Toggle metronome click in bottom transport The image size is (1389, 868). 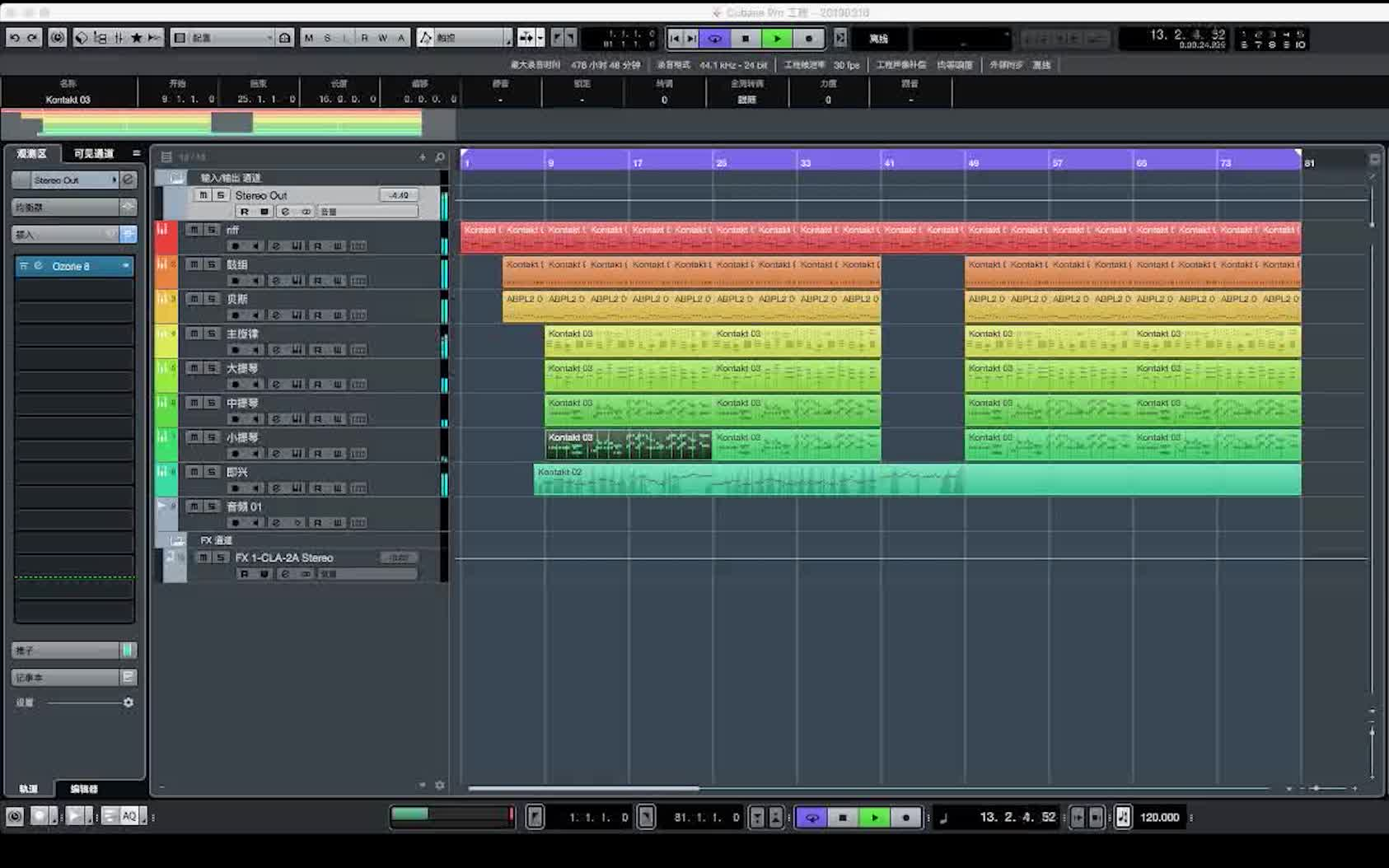(x=1123, y=817)
